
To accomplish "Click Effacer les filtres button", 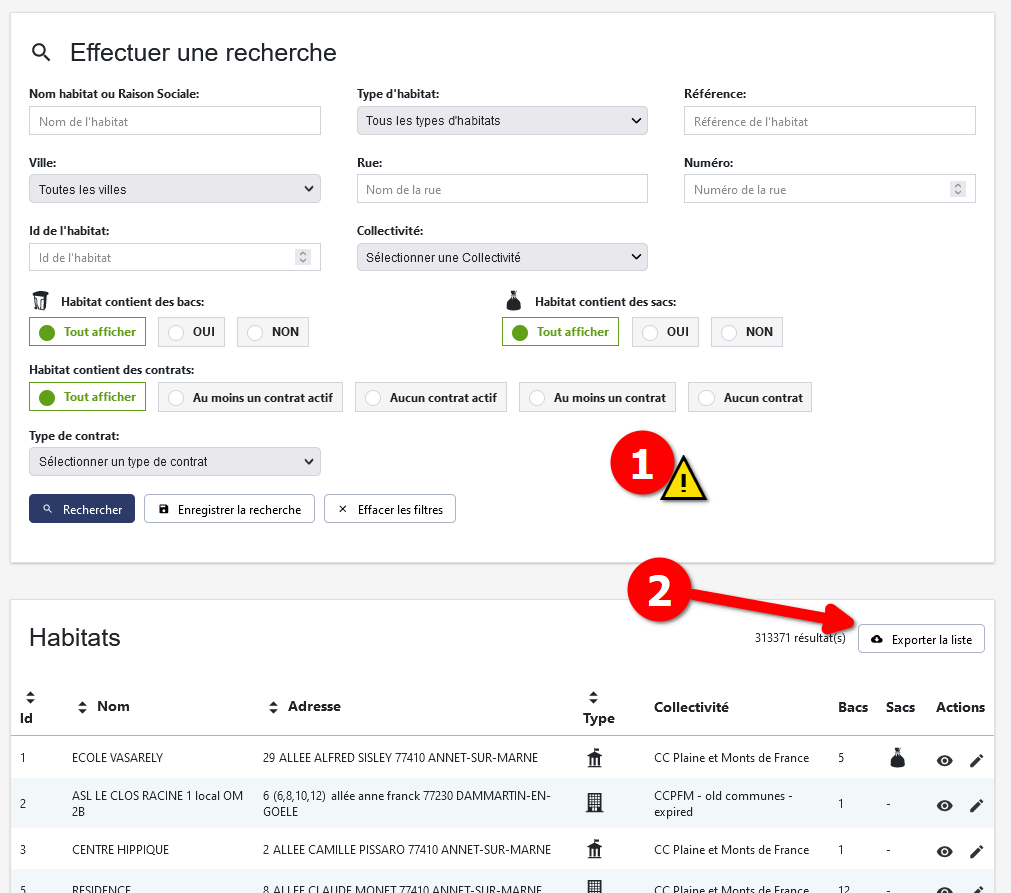I will [391, 509].
